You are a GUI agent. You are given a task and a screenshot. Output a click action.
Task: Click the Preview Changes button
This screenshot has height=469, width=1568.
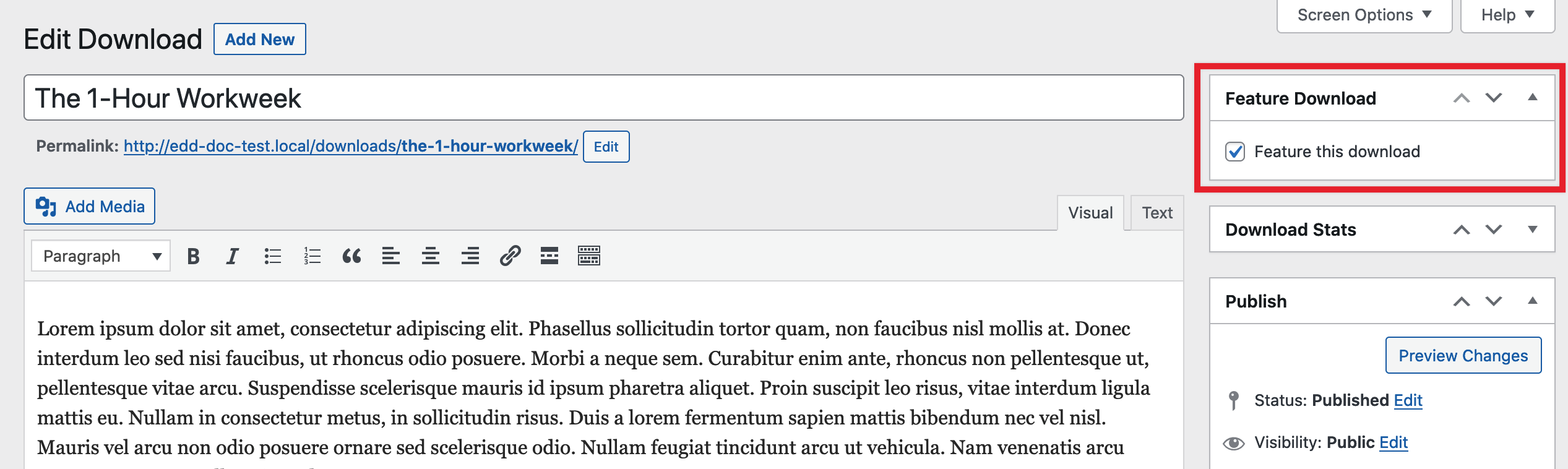(x=1463, y=356)
